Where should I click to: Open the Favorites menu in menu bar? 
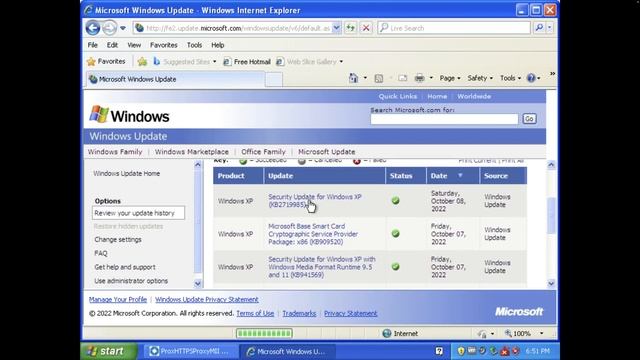coord(164,45)
